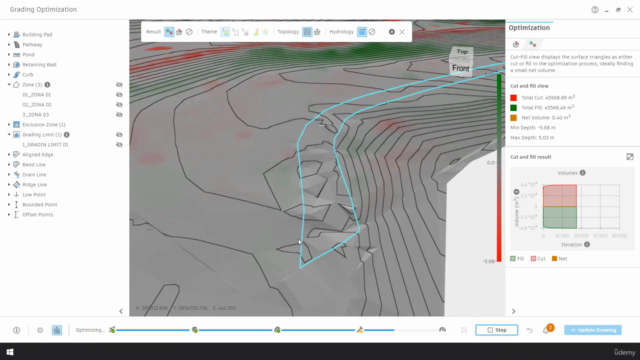Toggle the Hydrology display icon
640x360 pixels.
tap(362, 32)
